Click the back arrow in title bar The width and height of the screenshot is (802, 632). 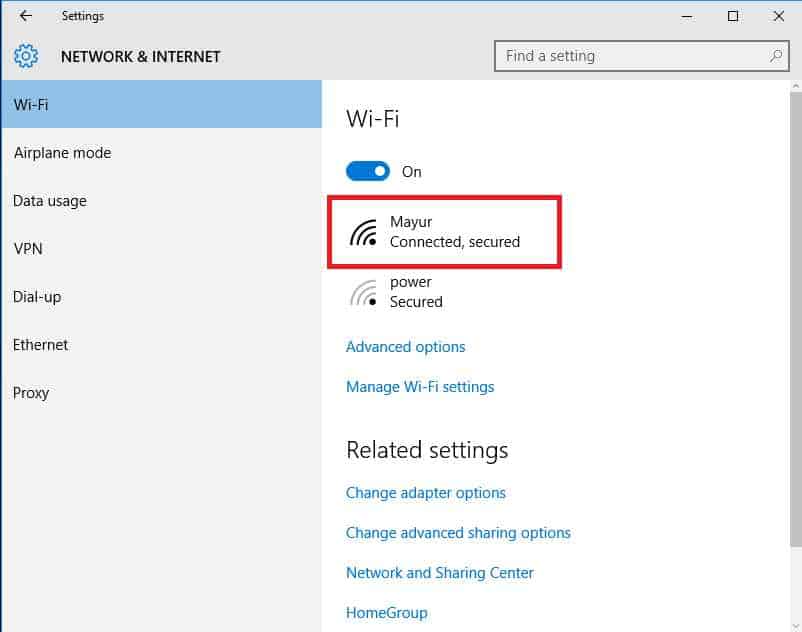tap(26, 16)
